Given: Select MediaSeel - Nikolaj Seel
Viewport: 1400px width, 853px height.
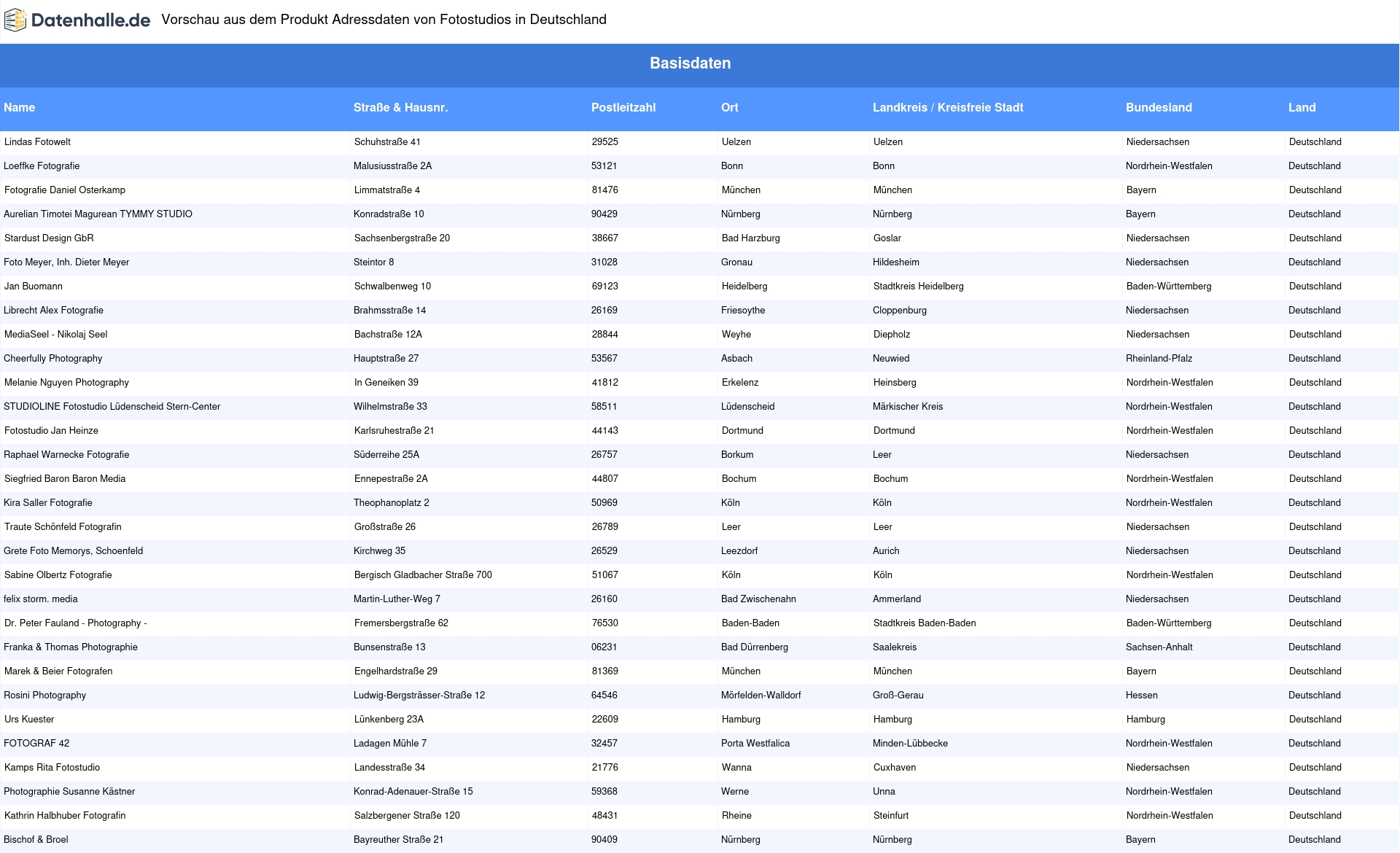Looking at the screenshot, I should (x=55, y=334).
